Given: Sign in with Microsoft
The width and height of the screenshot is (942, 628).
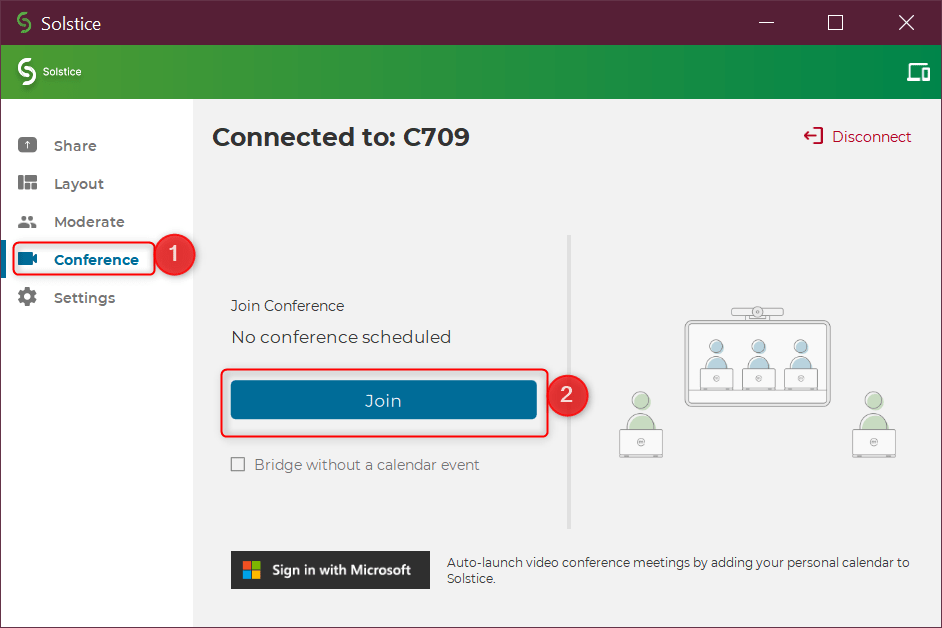Looking at the screenshot, I should coord(330,570).
